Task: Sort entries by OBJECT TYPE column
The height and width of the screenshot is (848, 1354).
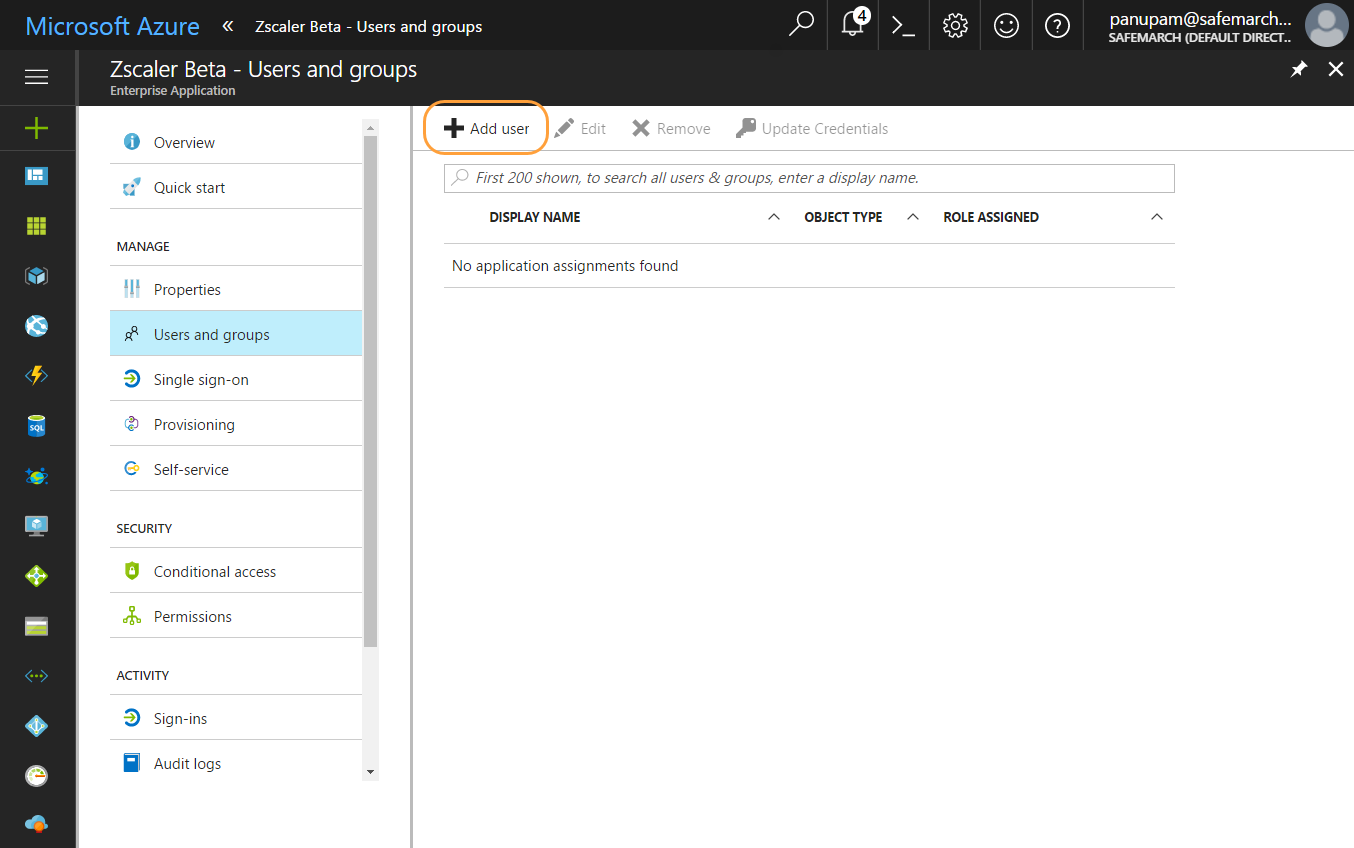Action: coord(843,217)
